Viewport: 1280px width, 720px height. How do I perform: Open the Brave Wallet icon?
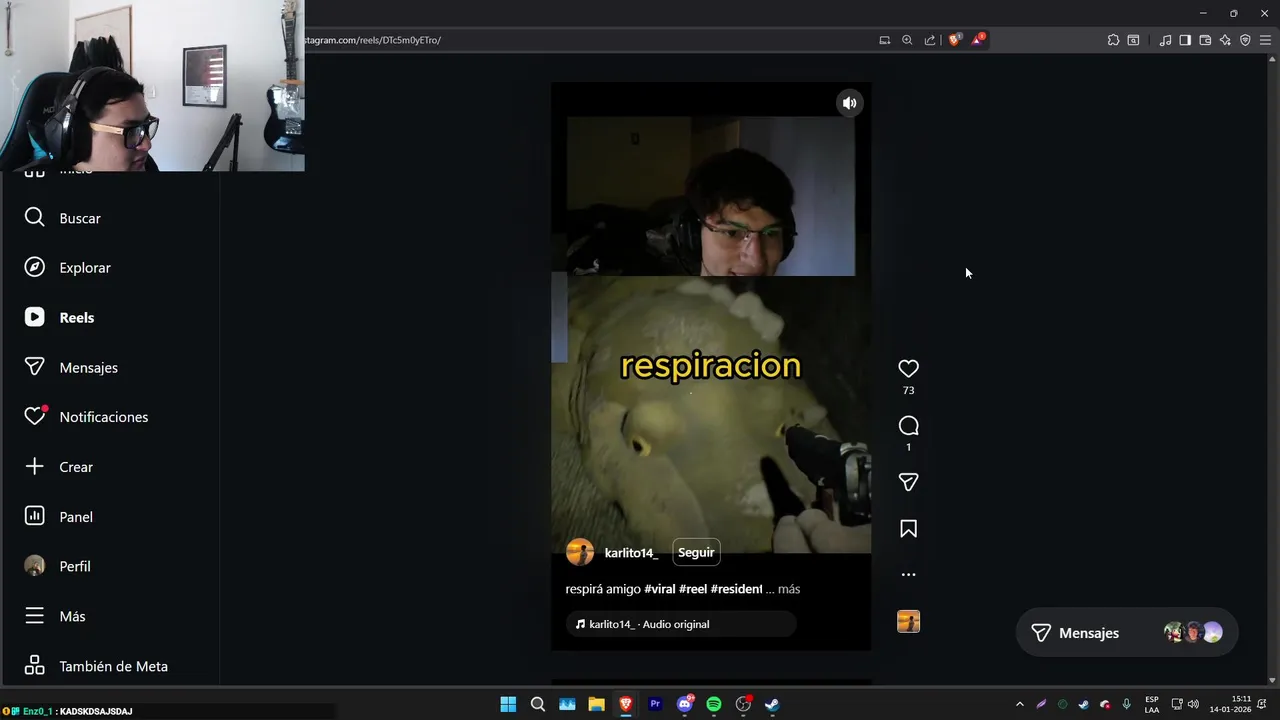pyautogui.click(x=1205, y=40)
